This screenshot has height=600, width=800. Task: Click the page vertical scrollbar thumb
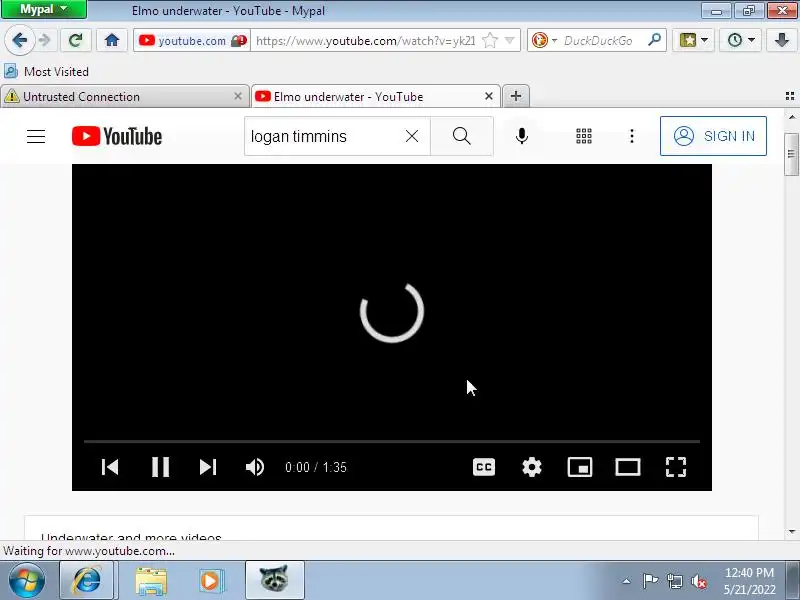point(791,154)
